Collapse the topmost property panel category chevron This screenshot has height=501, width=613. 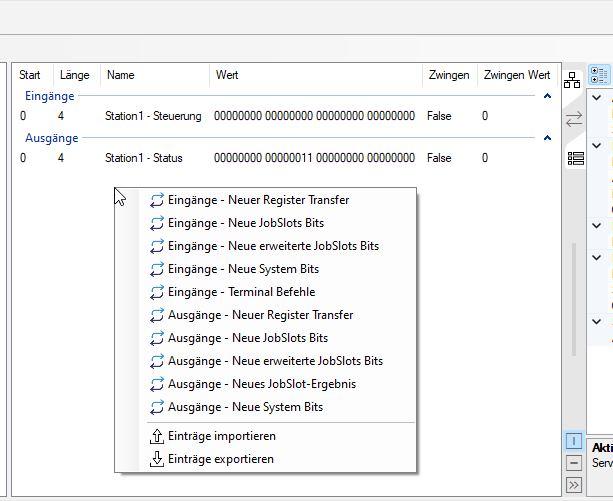coord(597,99)
